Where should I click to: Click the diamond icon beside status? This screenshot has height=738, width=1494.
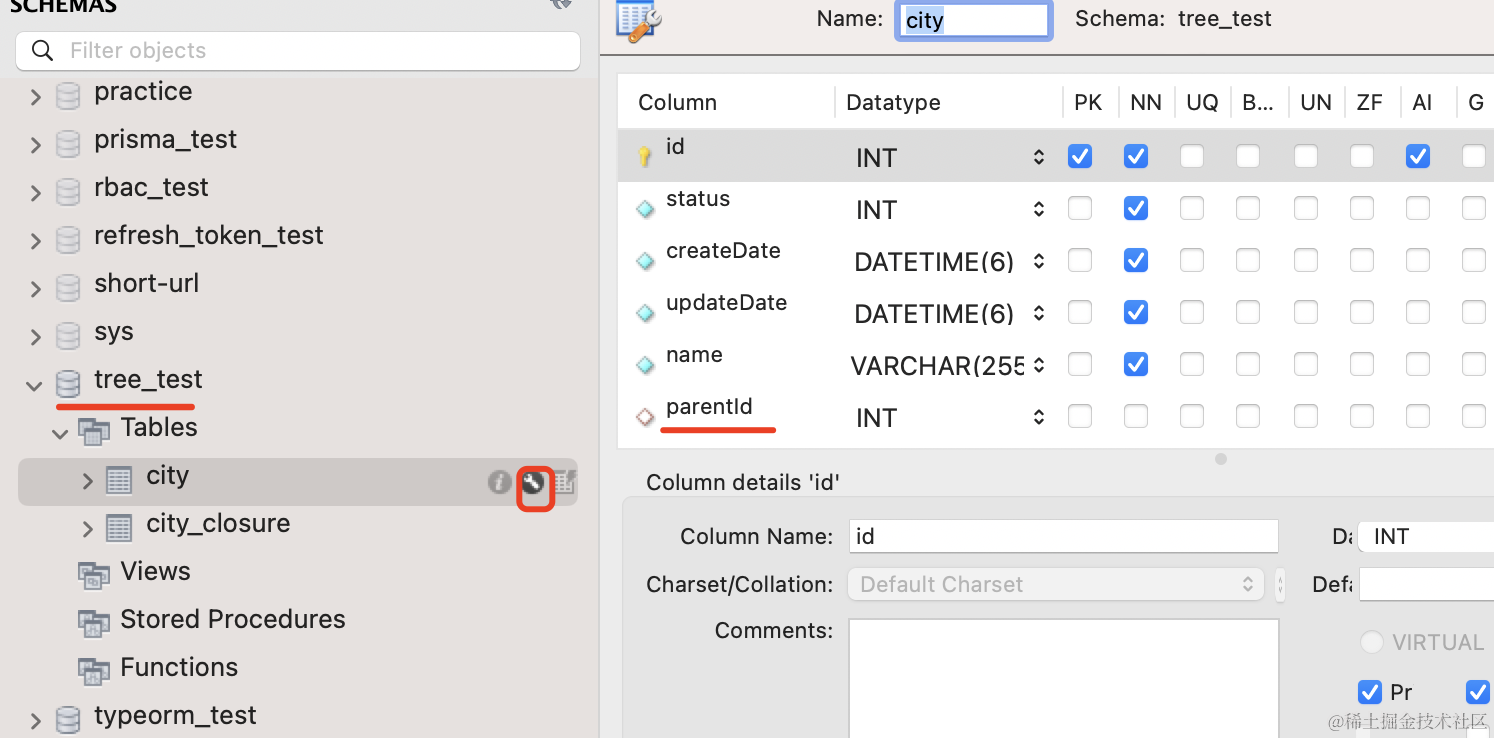pos(645,209)
